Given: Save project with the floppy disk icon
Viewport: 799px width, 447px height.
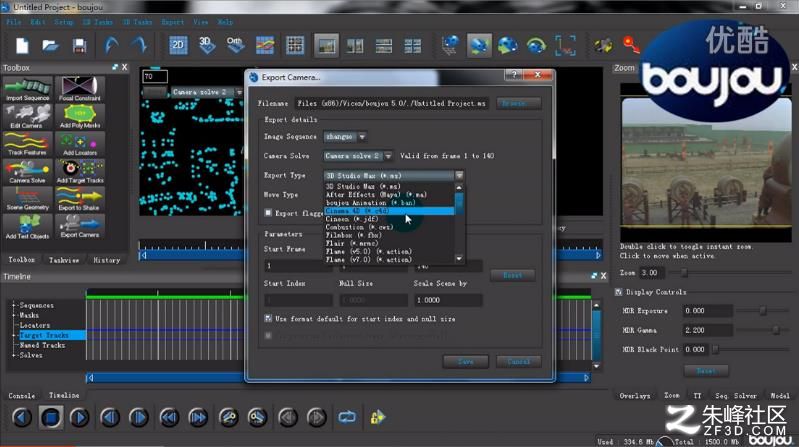Looking at the screenshot, I should [79, 46].
